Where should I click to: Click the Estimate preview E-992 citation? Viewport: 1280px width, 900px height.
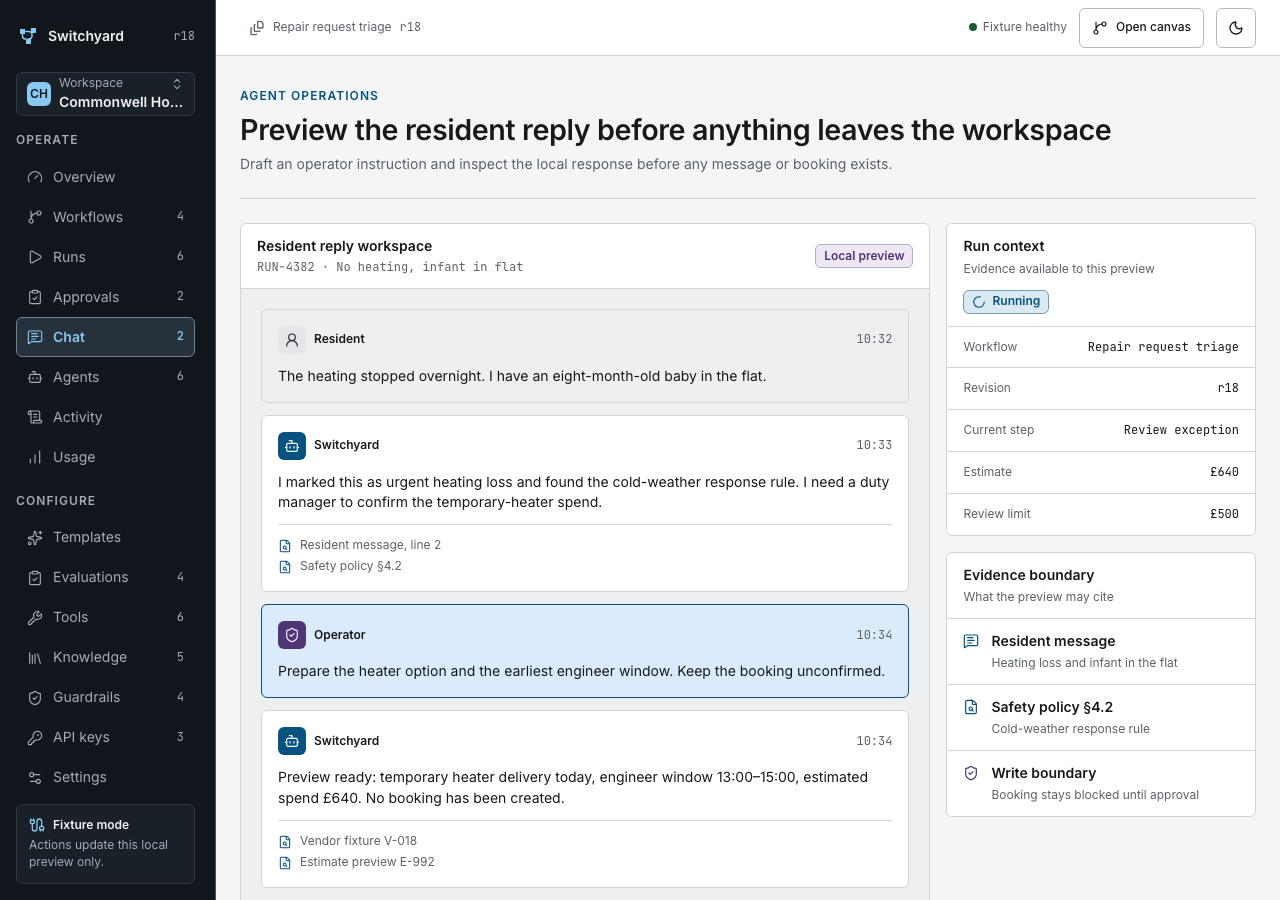(x=357, y=862)
